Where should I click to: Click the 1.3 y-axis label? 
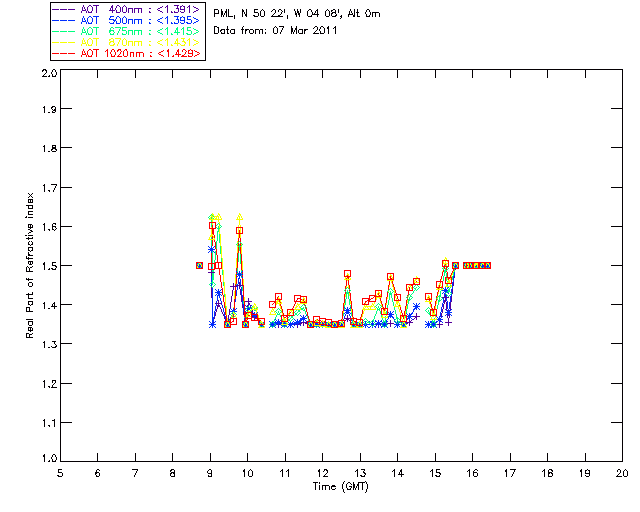[x=49, y=344]
